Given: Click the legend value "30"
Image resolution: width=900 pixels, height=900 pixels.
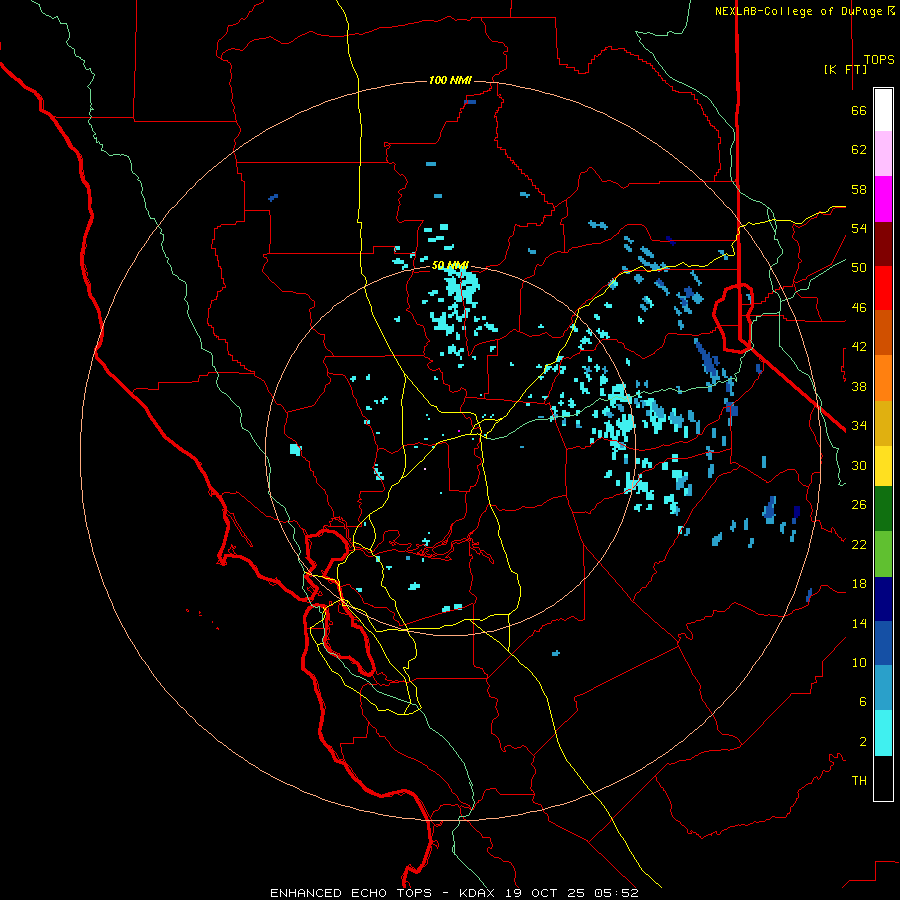Looking at the screenshot, I should pos(859,465).
